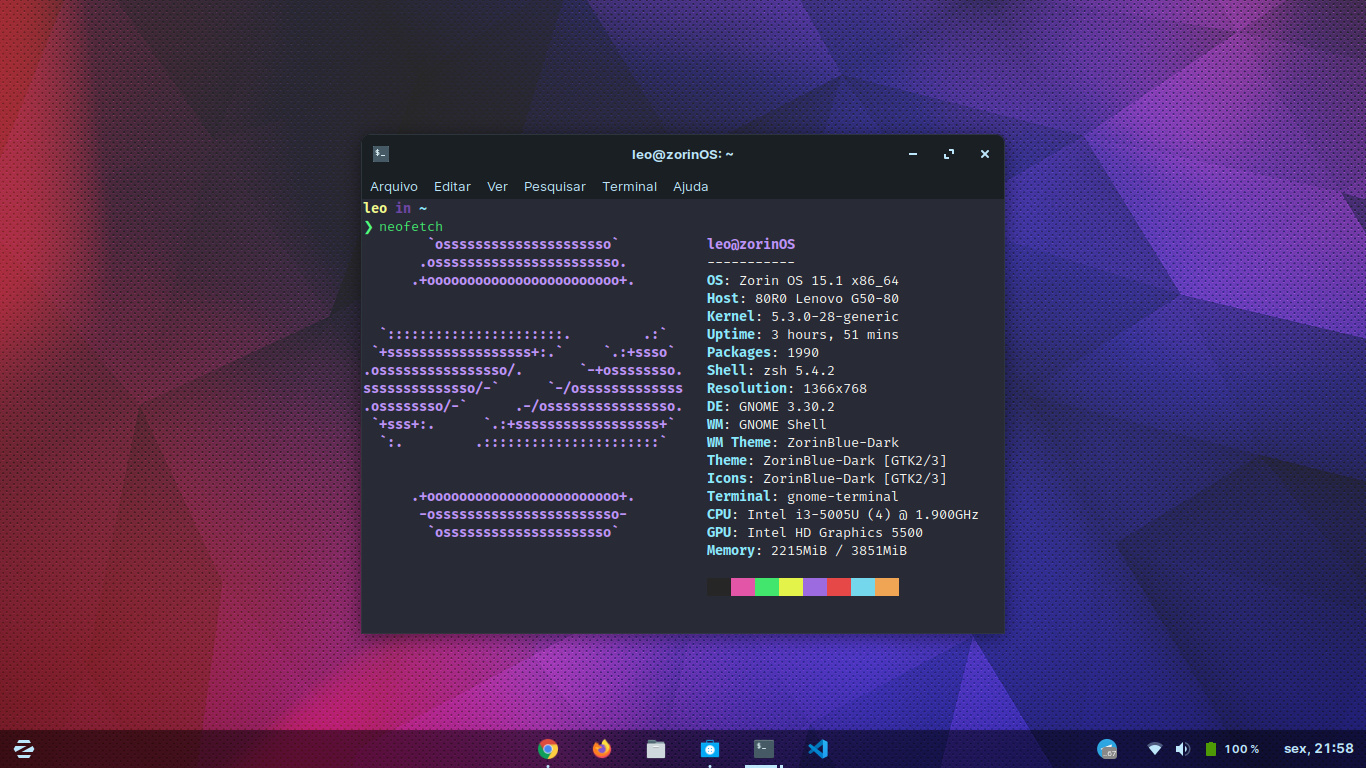Open the Ajuda menu
Image resolution: width=1366 pixels, height=768 pixels.
(x=691, y=187)
